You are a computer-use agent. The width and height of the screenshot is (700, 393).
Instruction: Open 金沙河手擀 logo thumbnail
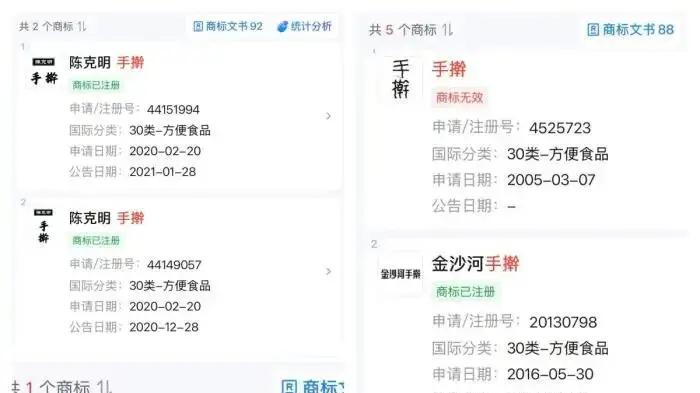(400, 273)
